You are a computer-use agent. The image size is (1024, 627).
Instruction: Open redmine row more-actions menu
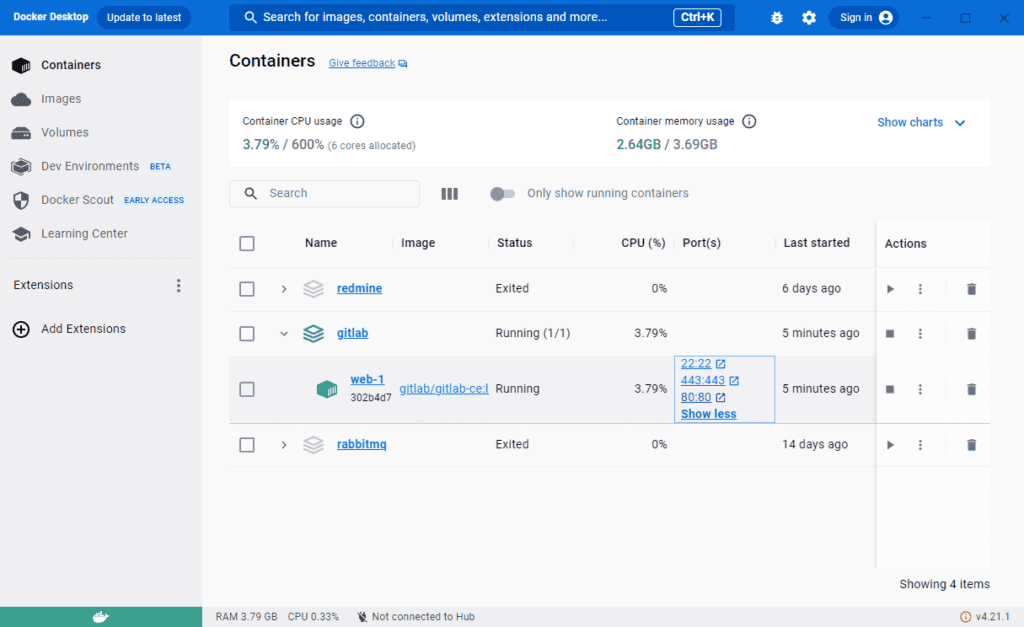coord(920,289)
